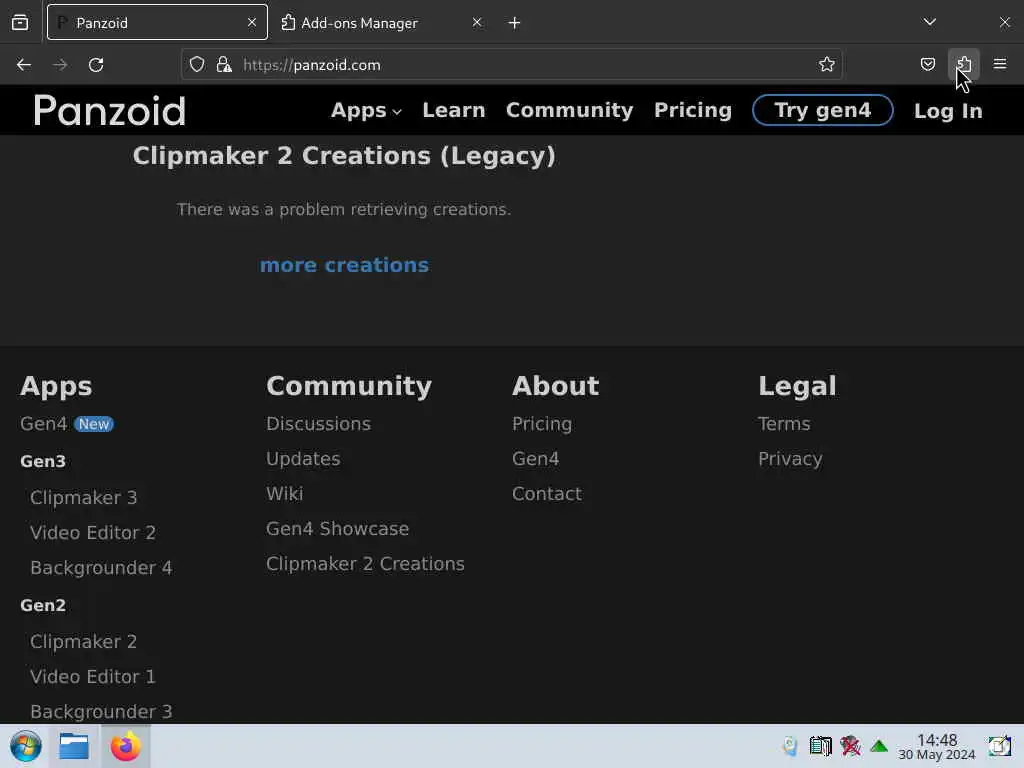
Task: View the Gen4 Showcase link
Action: [337, 529]
